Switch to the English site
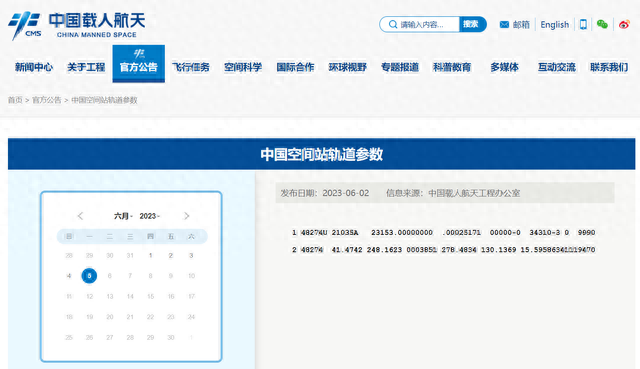The height and width of the screenshot is (369, 640). pos(554,24)
